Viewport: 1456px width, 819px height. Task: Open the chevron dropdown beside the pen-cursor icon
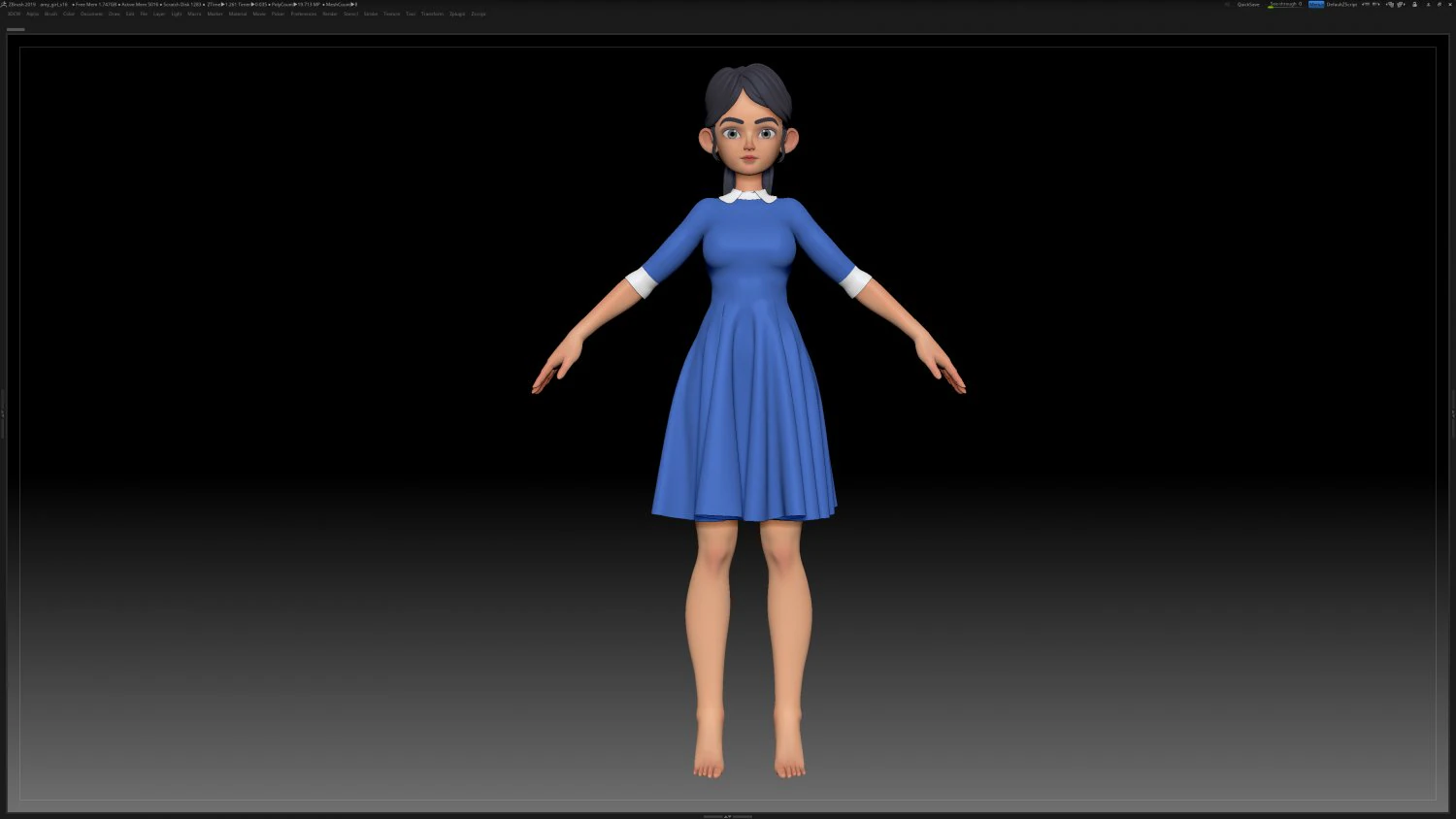tap(1405, 4)
